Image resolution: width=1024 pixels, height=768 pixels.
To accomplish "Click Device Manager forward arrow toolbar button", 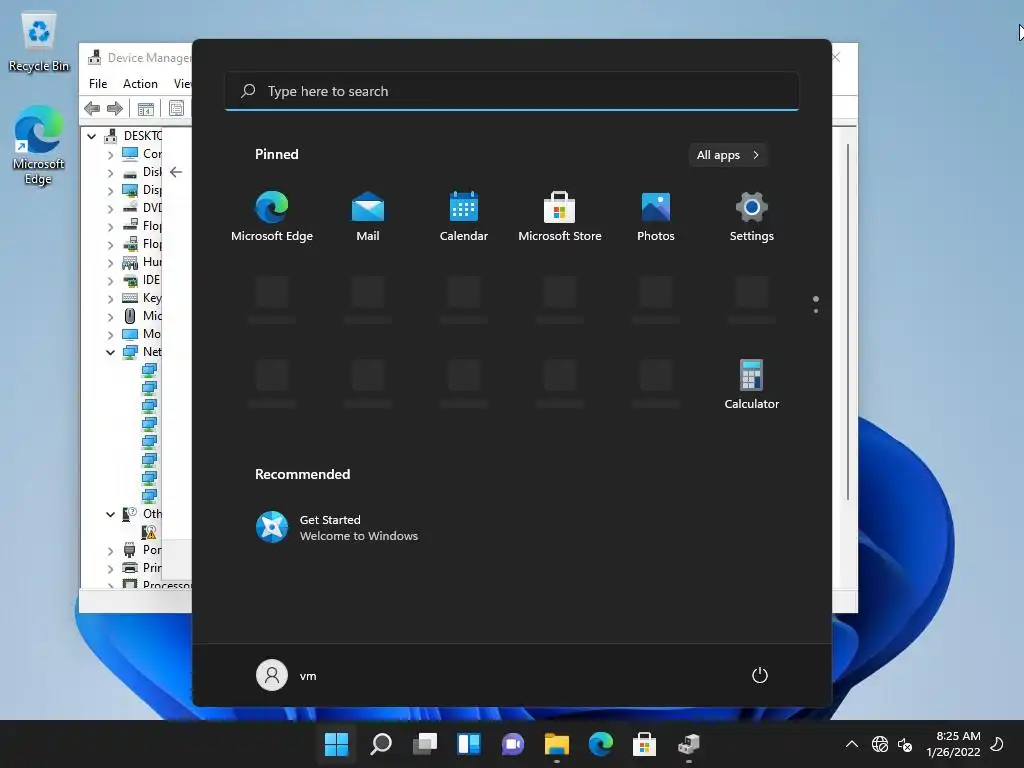I will [x=115, y=108].
